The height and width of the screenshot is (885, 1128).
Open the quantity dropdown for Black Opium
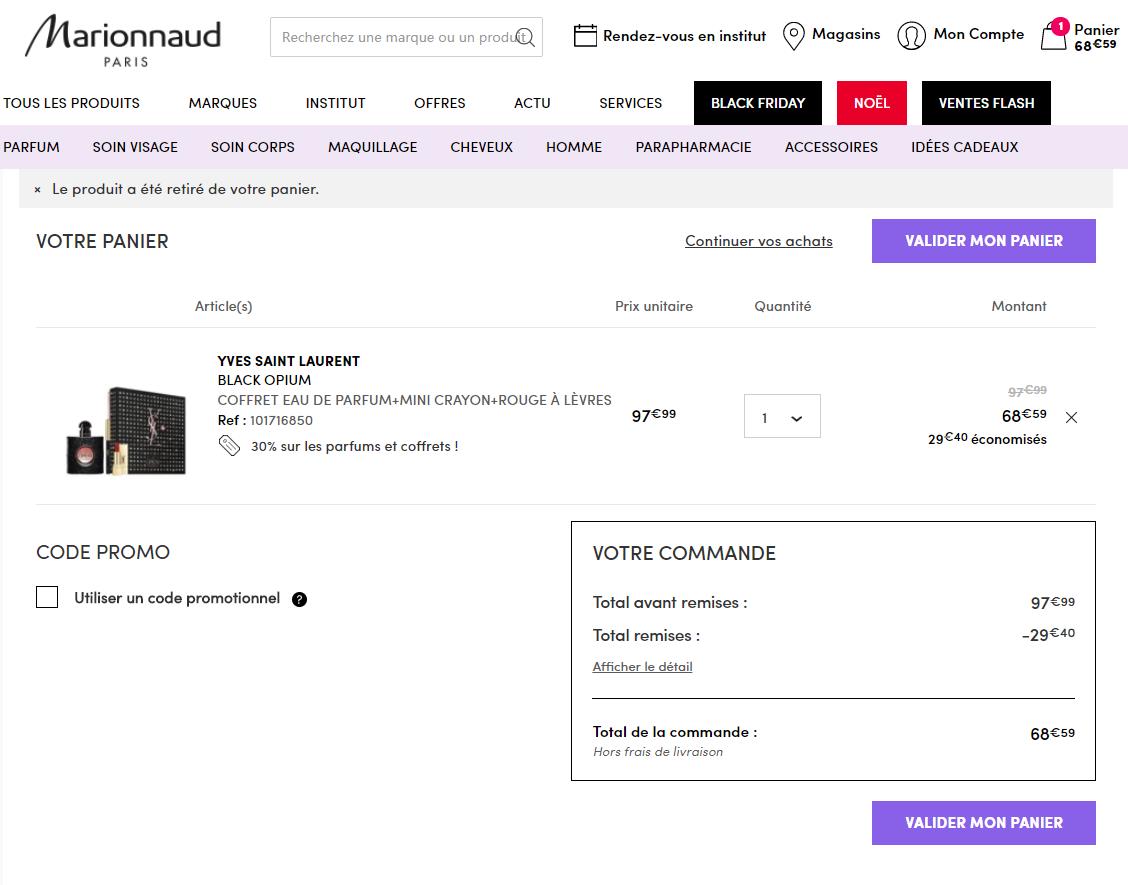pos(782,417)
